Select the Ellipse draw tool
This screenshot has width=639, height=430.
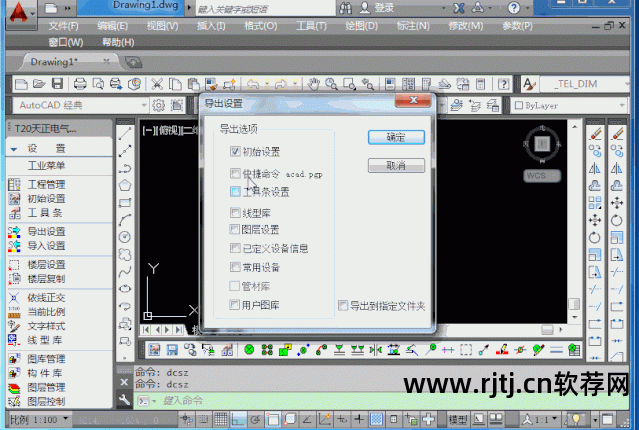point(125,289)
